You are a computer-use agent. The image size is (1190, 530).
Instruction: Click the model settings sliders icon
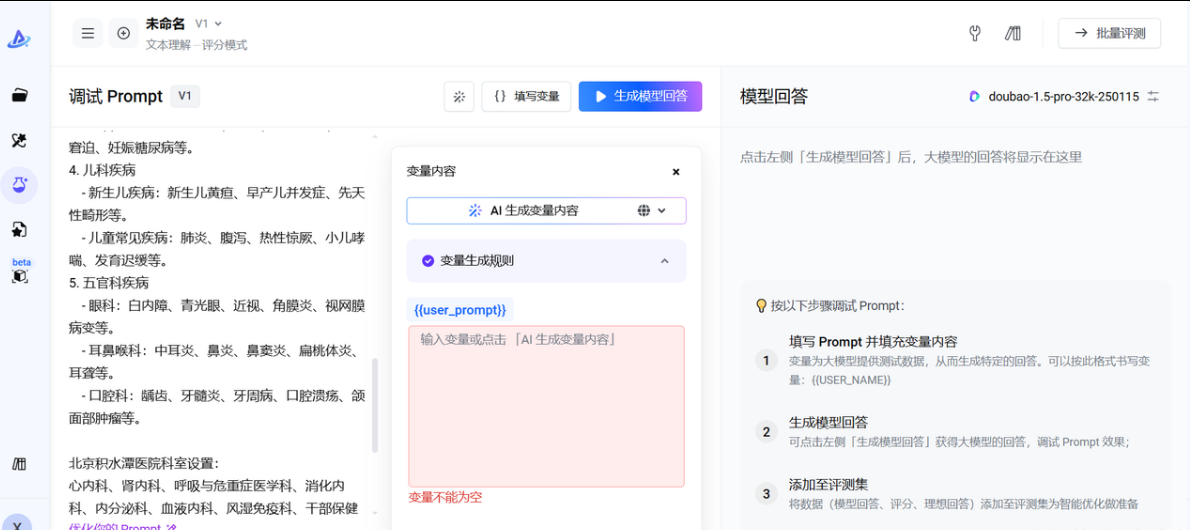[1153, 96]
